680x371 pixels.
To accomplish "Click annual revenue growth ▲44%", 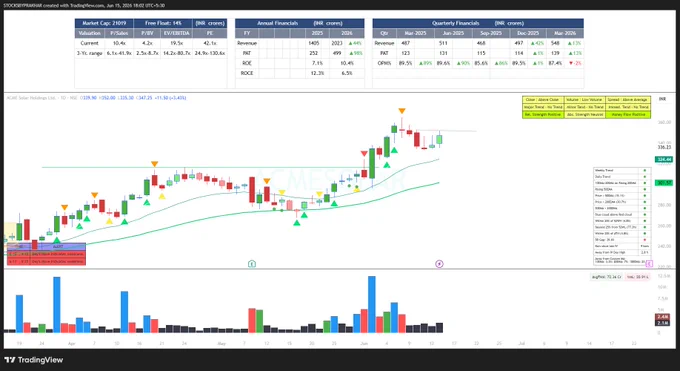I will [x=355, y=43].
